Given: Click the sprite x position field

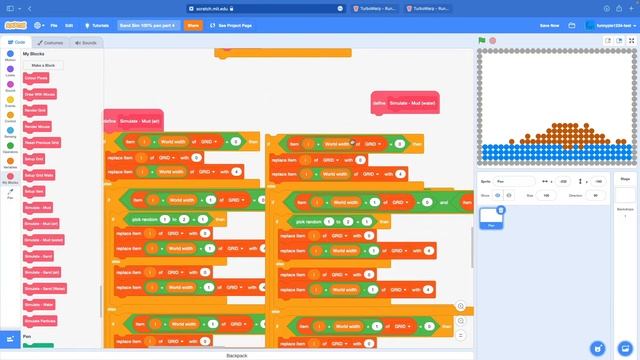Looking at the screenshot, I should click(563, 181).
